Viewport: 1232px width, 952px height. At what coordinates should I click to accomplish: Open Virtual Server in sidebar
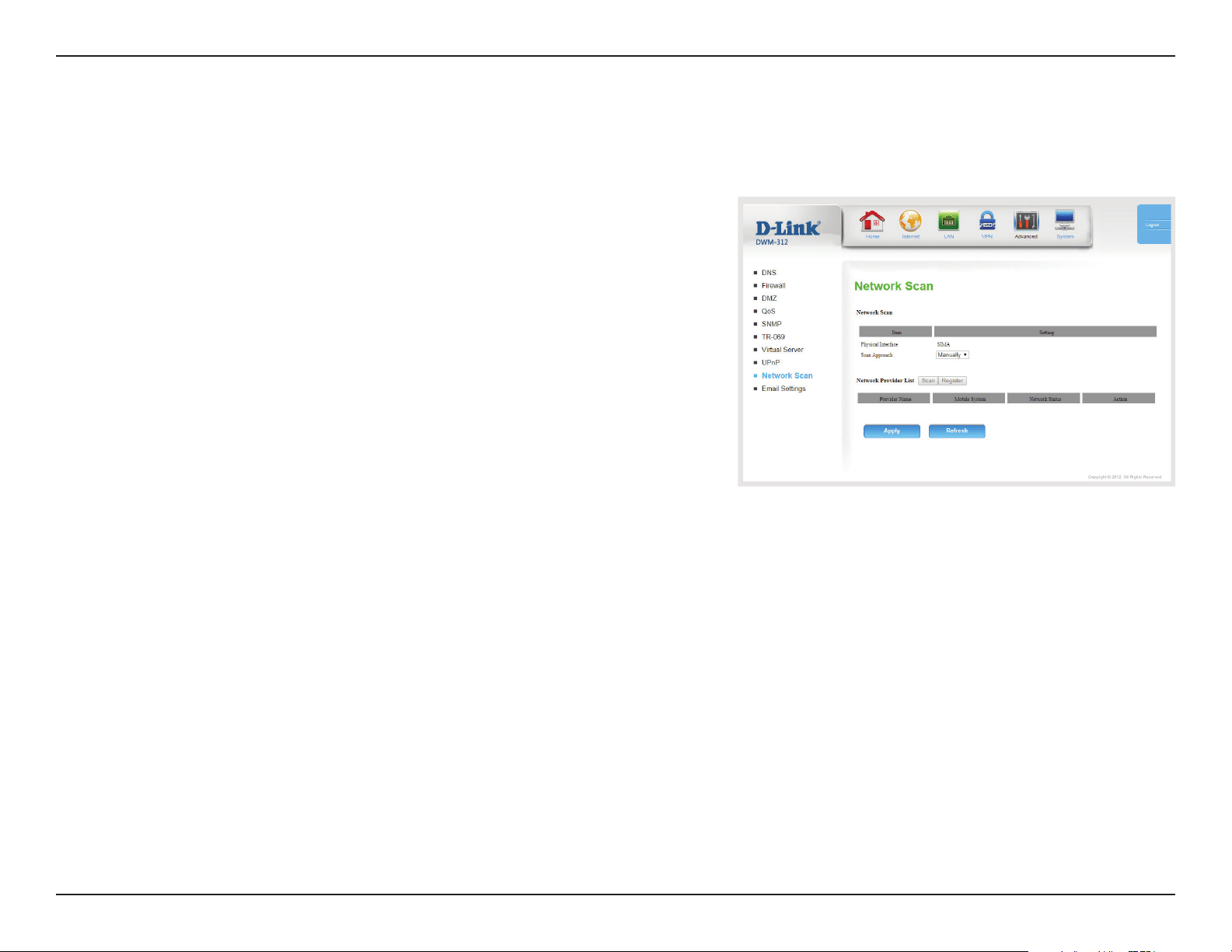(782, 350)
